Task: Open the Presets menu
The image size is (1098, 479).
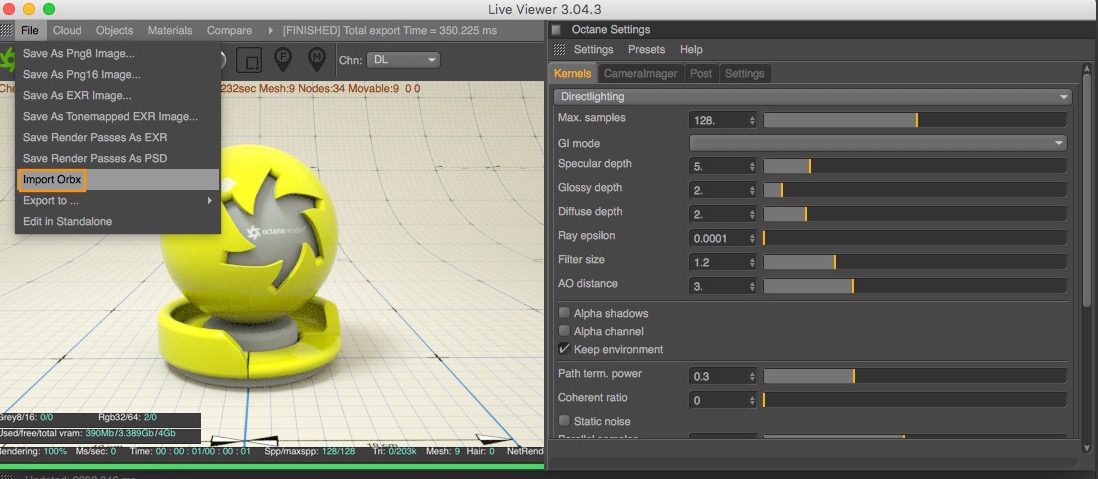Action: (646, 50)
